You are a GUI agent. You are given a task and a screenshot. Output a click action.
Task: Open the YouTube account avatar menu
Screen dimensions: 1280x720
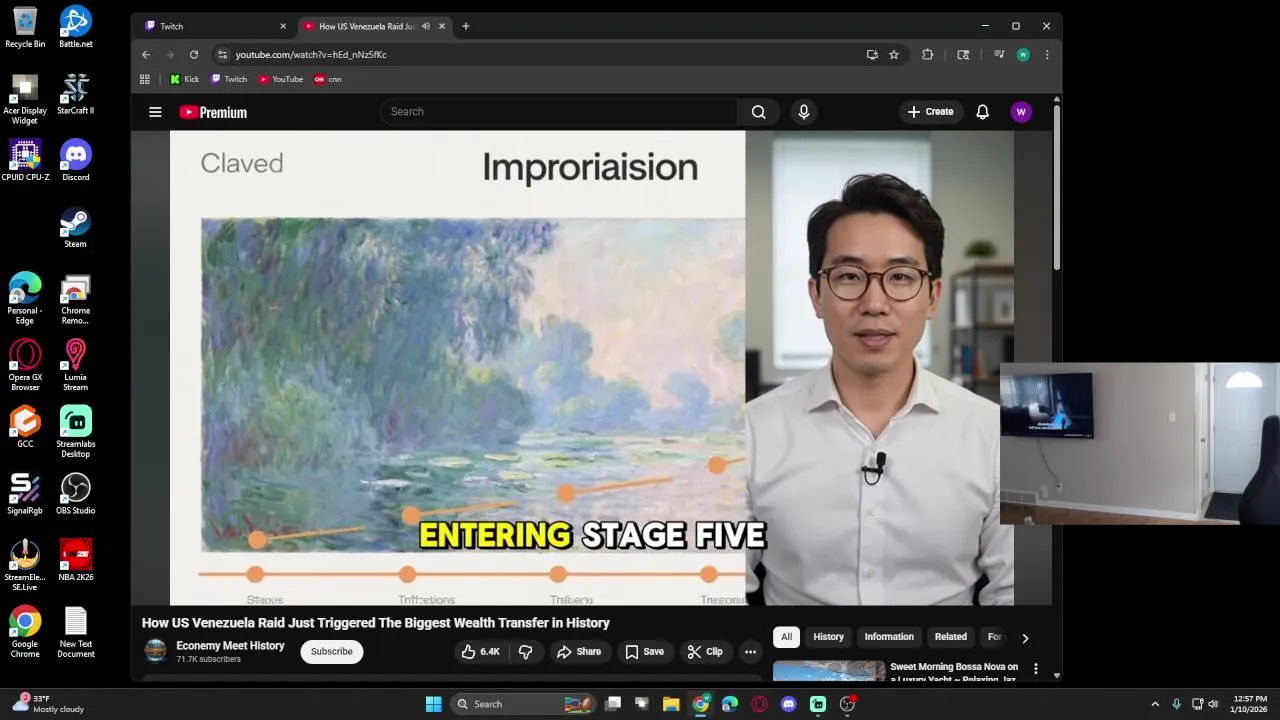tap(1021, 112)
